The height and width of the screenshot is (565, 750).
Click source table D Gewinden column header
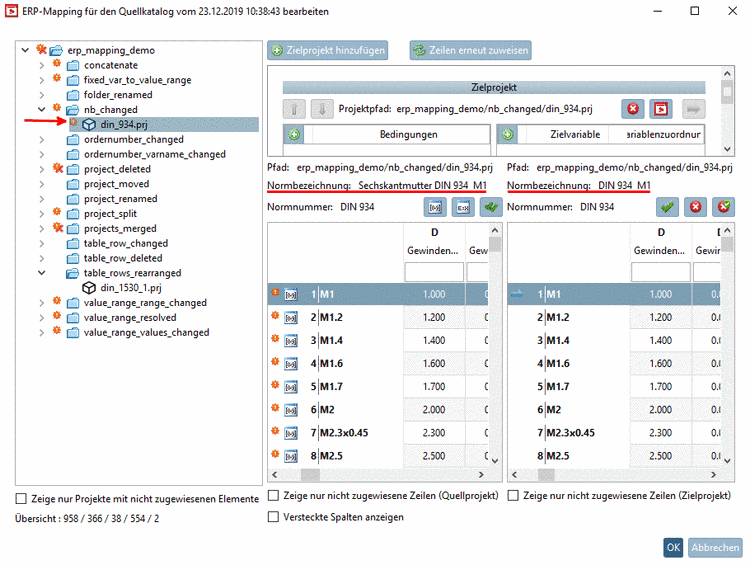(x=434, y=242)
